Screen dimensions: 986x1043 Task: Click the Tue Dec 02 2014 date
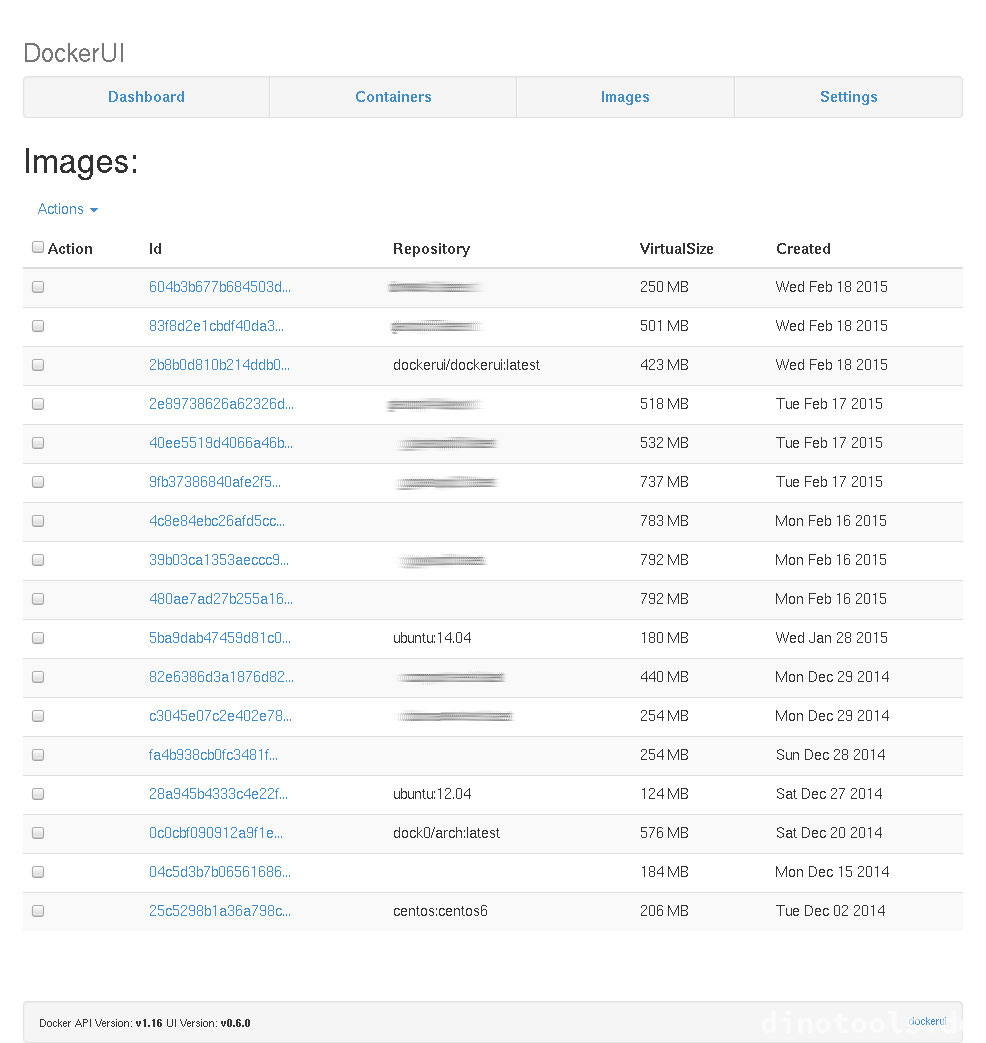(x=830, y=911)
